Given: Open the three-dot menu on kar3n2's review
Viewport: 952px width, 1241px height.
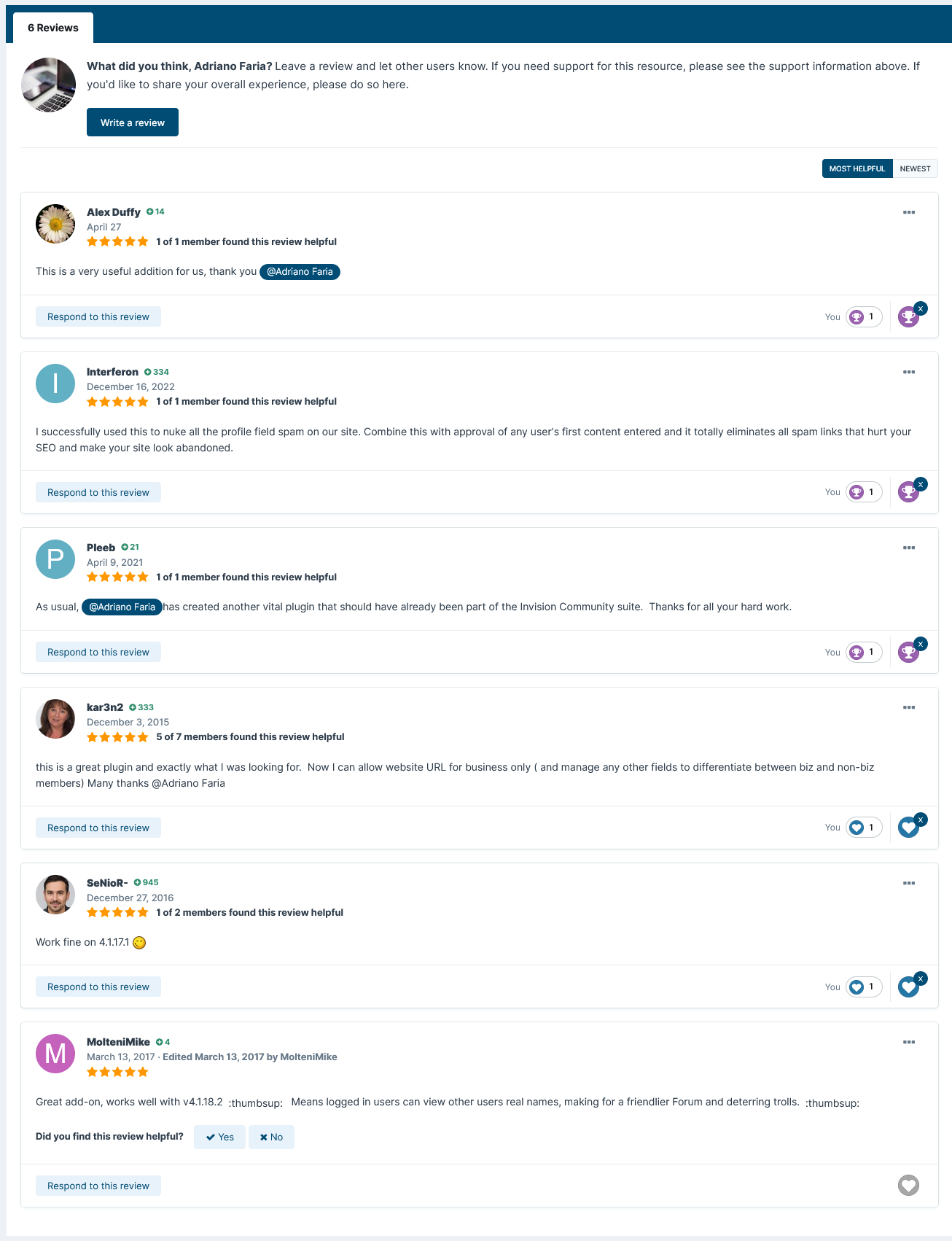Looking at the screenshot, I should 909,707.
